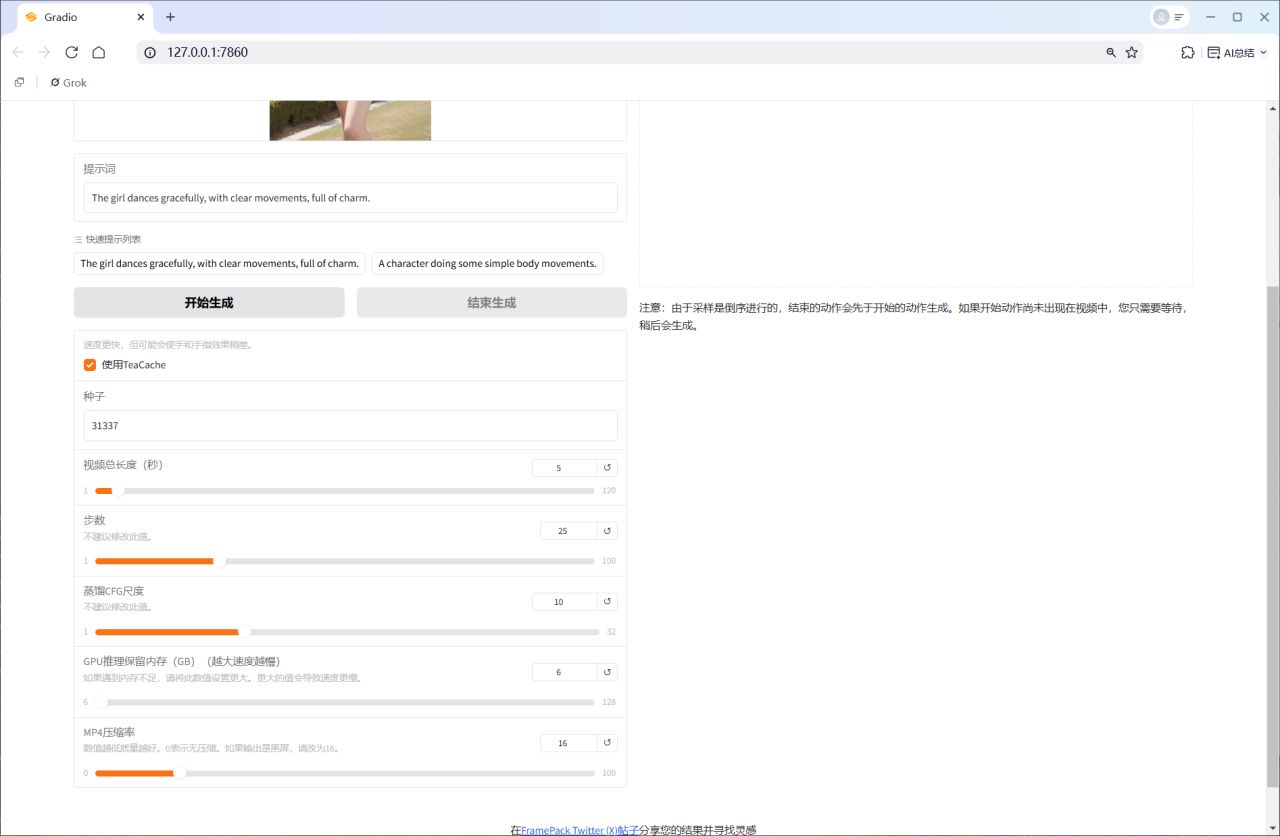
Task: Adjust the GPU推理保留内存 slider
Action: tap(344, 702)
